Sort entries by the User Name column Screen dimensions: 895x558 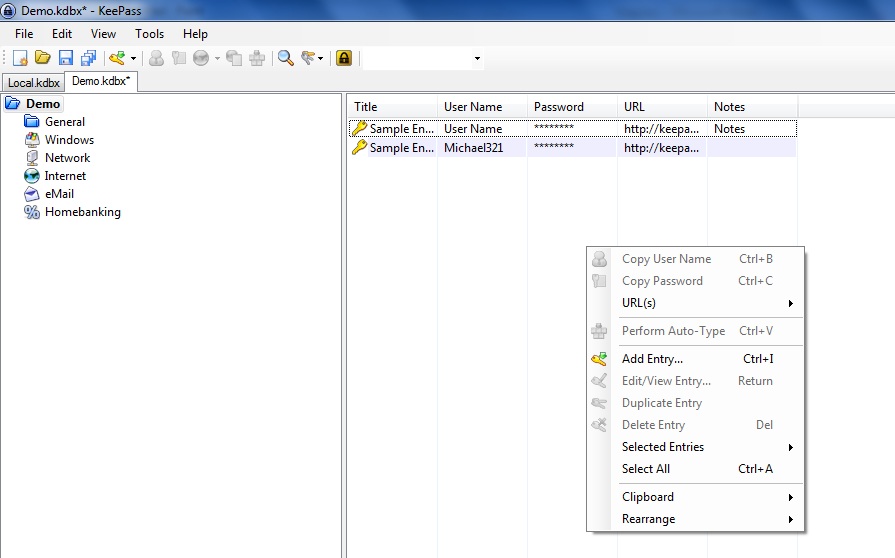click(x=482, y=107)
